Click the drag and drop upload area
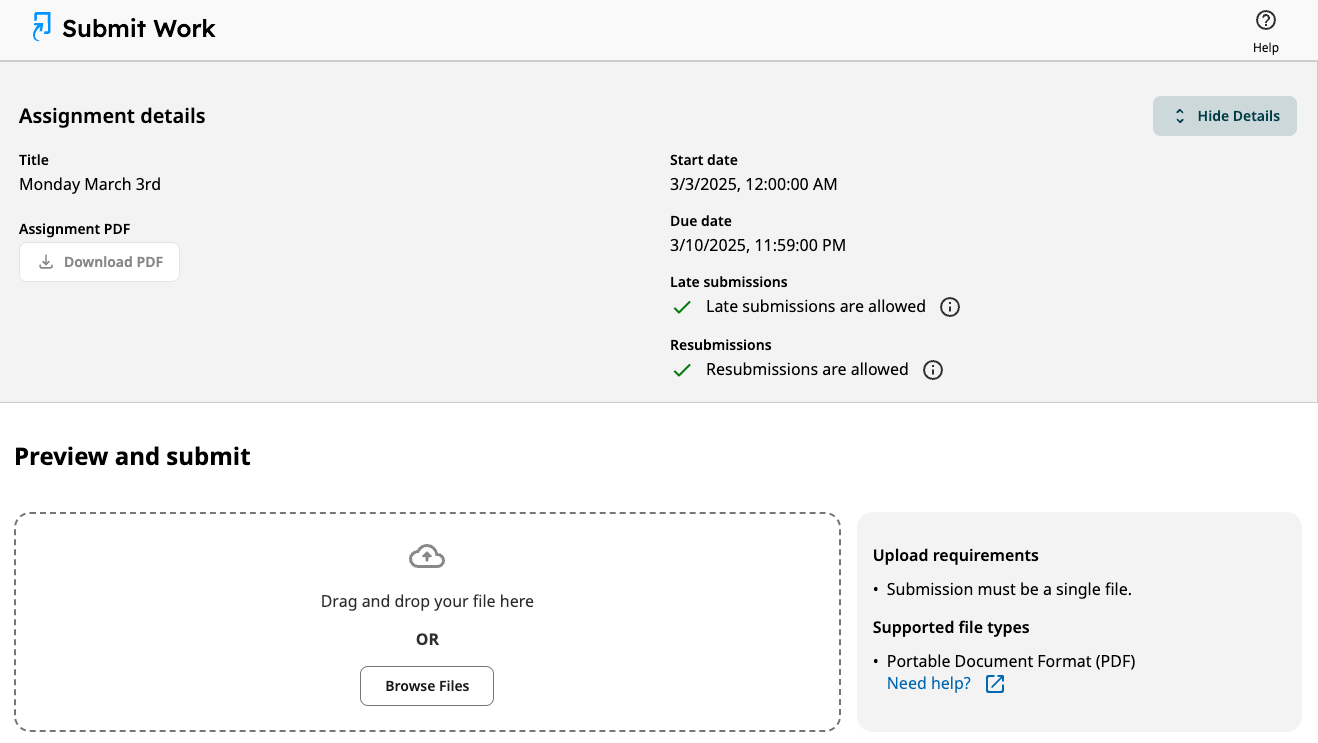The height and width of the screenshot is (743, 1318). click(x=427, y=622)
